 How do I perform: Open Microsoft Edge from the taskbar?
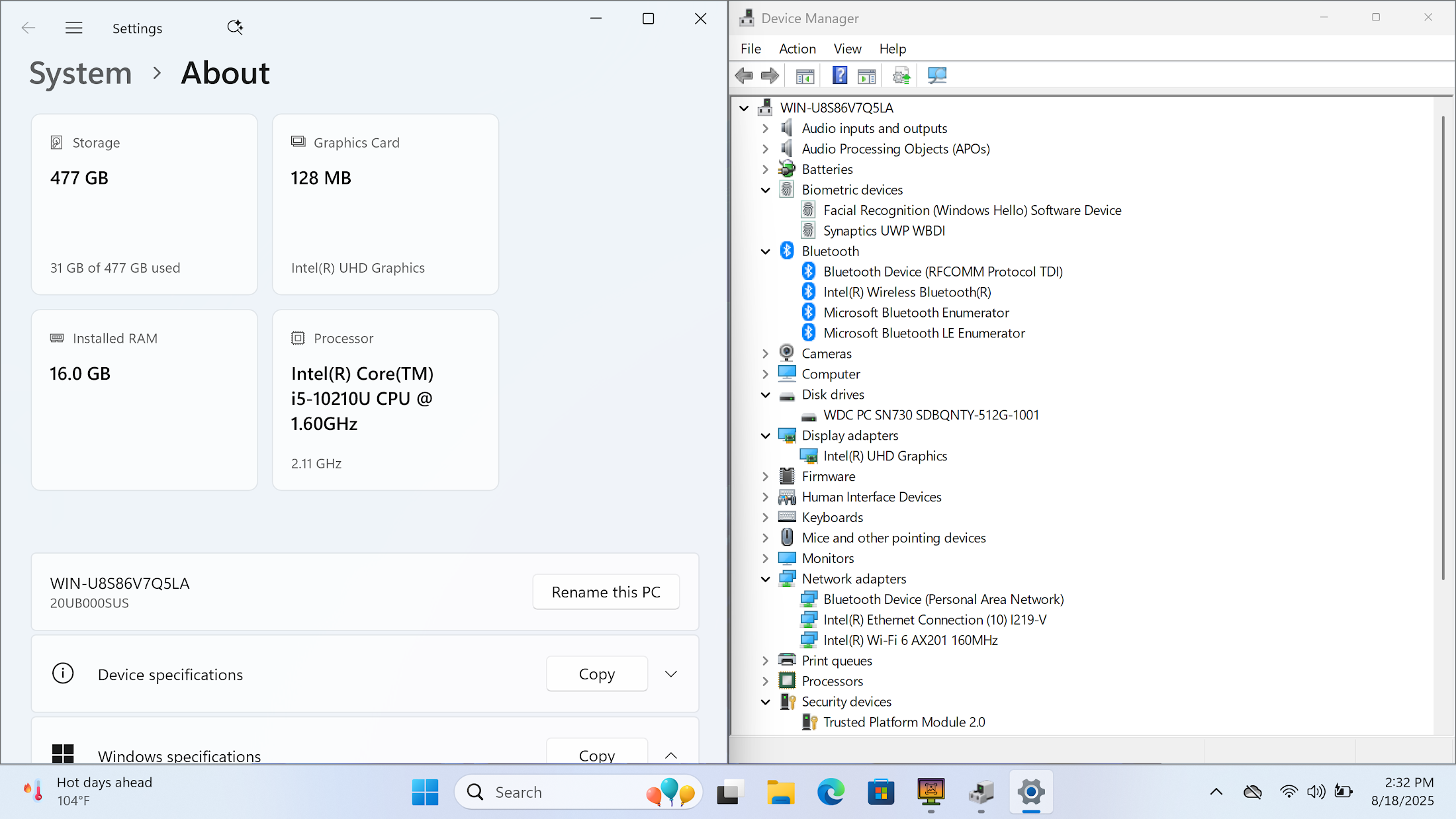click(x=831, y=792)
